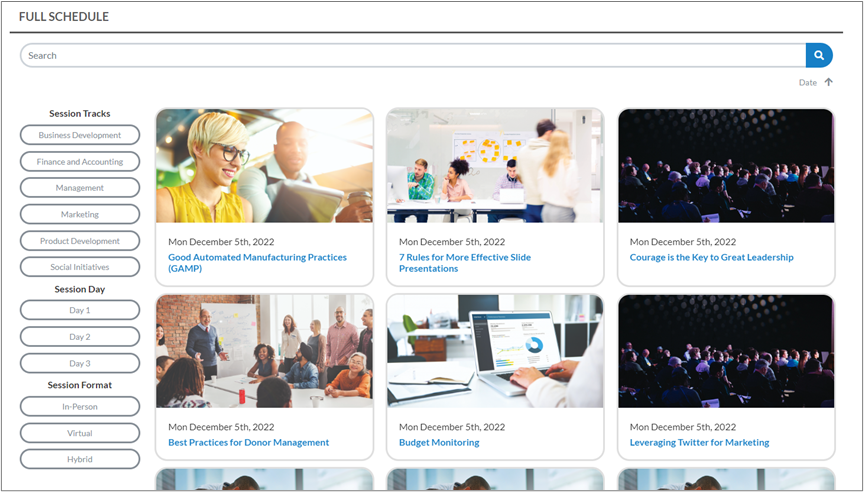Select the Hybrid session format filter
Viewport: 864px width, 492px height.
[x=80, y=459]
